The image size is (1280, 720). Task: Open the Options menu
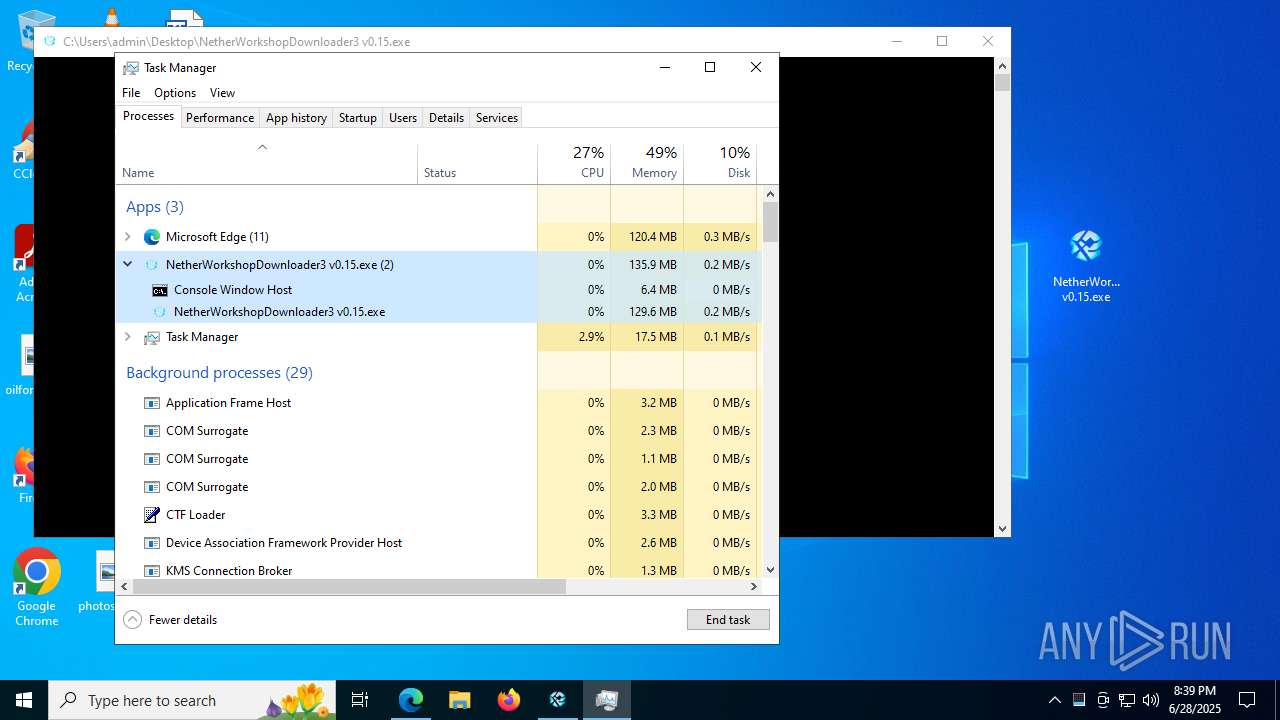coord(175,93)
